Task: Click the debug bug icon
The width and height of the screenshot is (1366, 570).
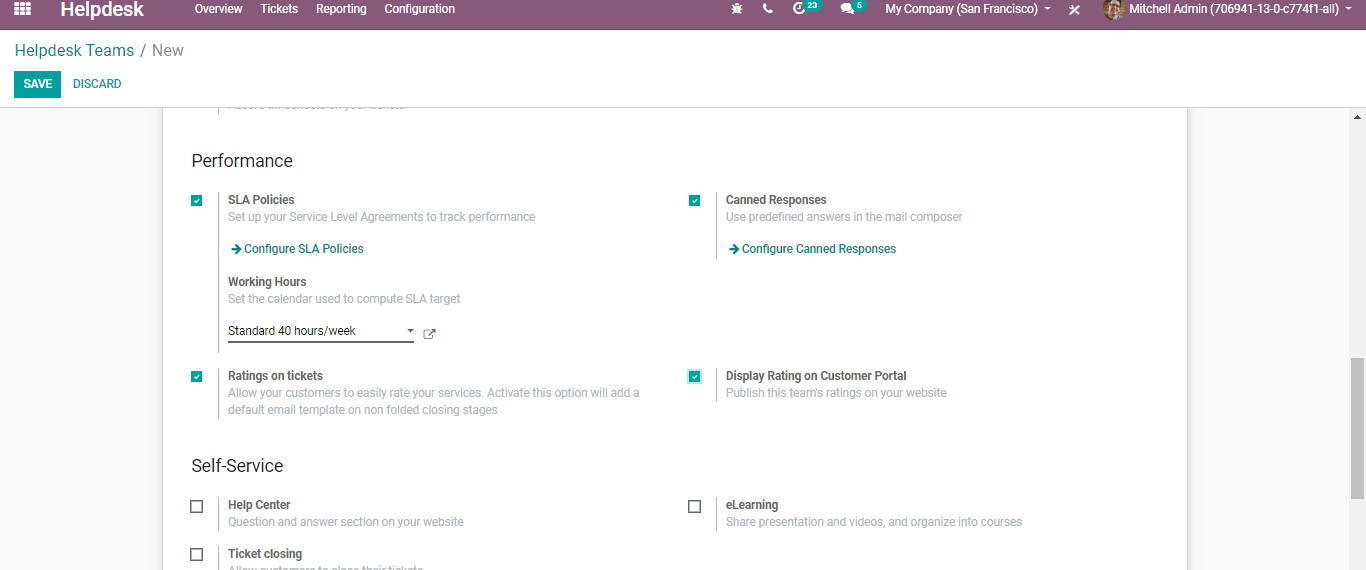Action: click(737, 9)
